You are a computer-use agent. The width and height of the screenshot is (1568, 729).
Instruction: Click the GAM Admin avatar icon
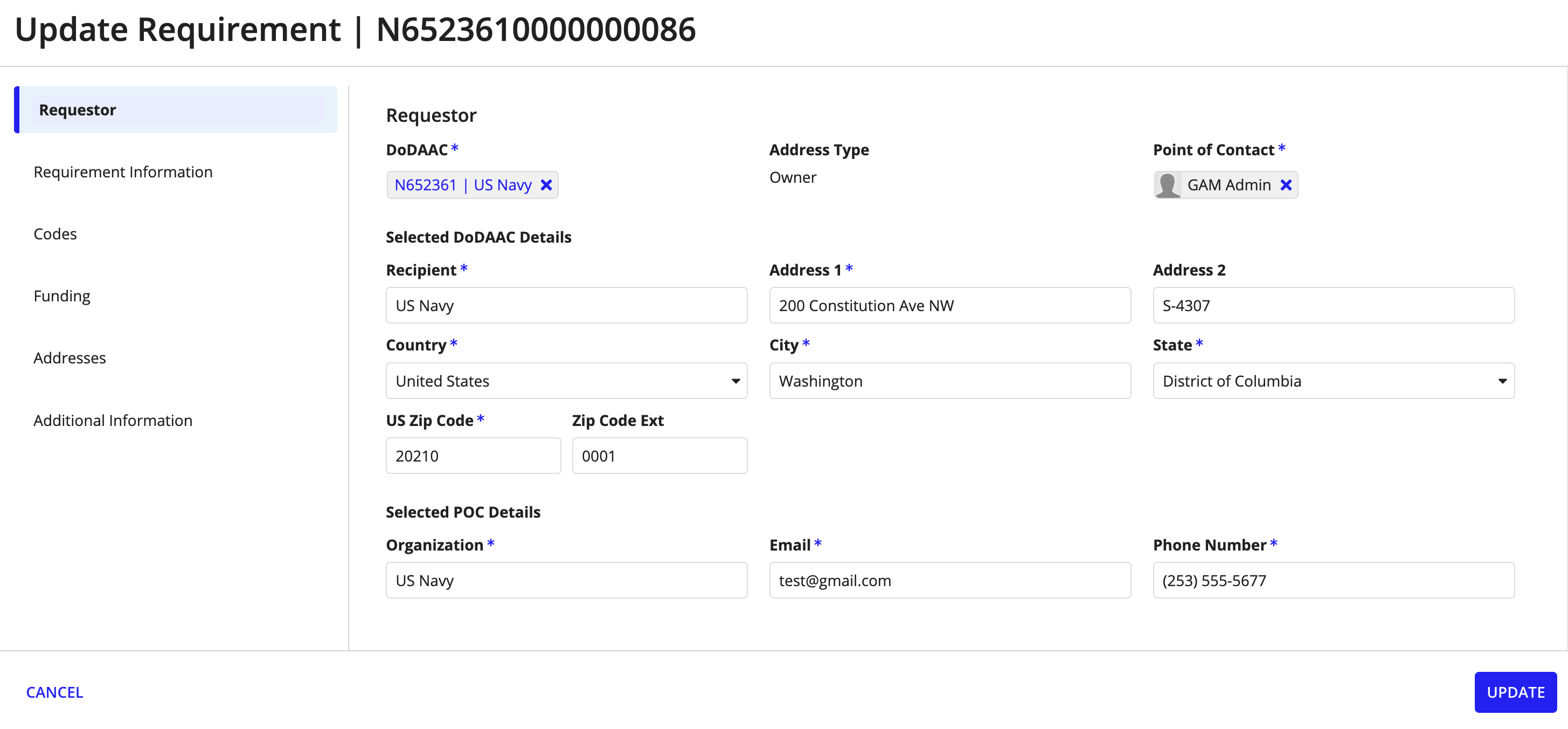pyautogui.click(x=1168, y=185)
